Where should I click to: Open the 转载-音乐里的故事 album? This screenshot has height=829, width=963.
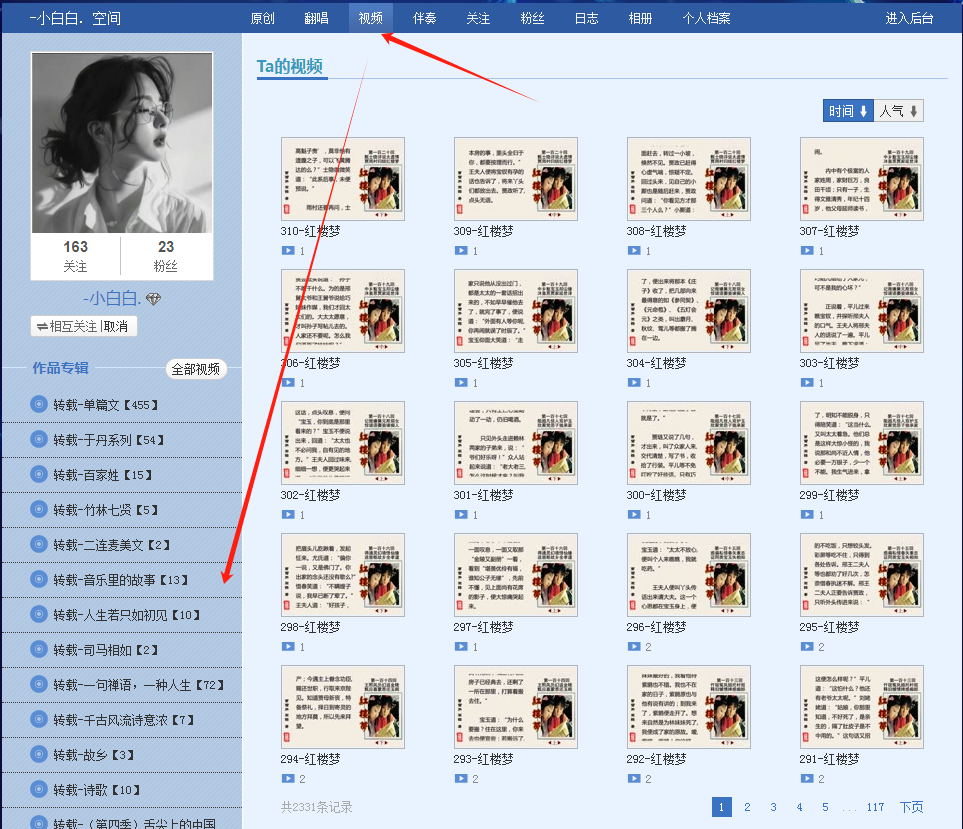click(x=120, y=580)
